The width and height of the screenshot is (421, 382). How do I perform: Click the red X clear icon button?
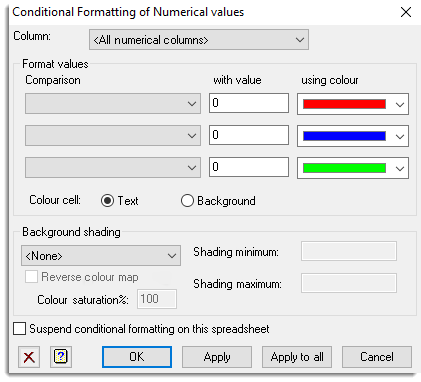pos(29,357)
